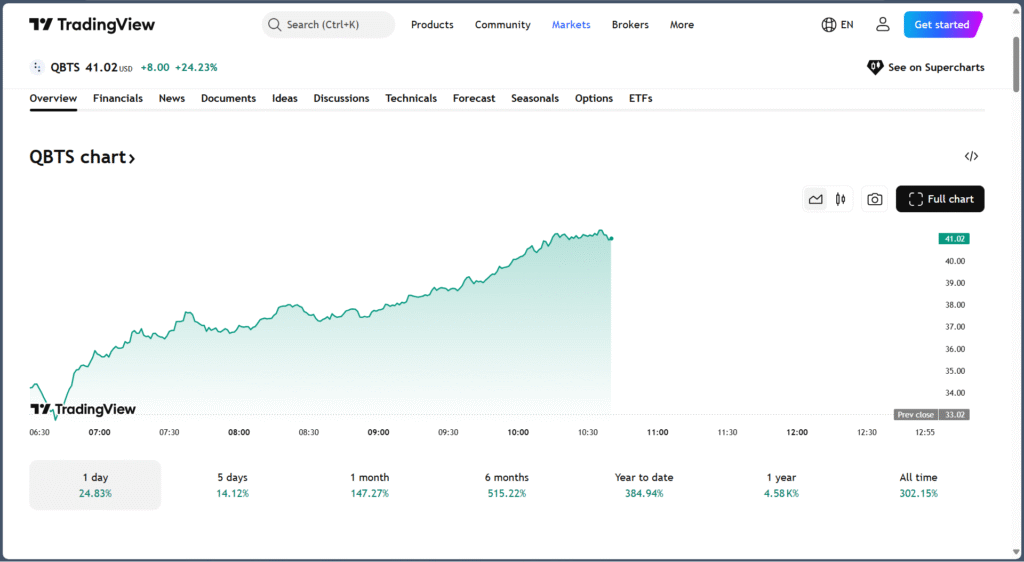Screen dimensions: 1024x562
Task: Switch to the Financials tab
Action: click(x=118, y=98)
